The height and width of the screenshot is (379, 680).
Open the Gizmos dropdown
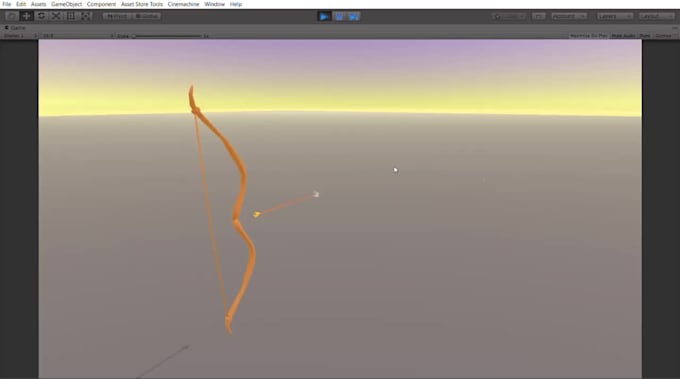click(665, 36)
